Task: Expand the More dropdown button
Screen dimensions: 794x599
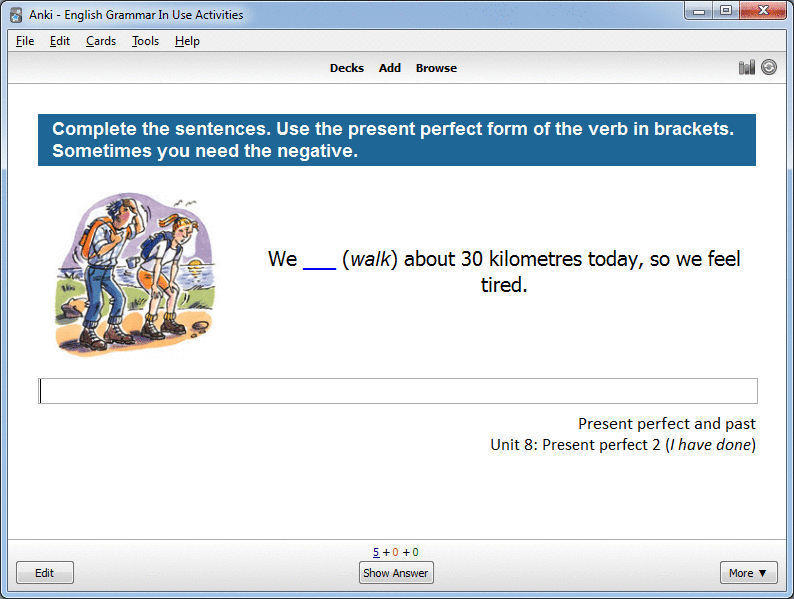Action: 748,573
